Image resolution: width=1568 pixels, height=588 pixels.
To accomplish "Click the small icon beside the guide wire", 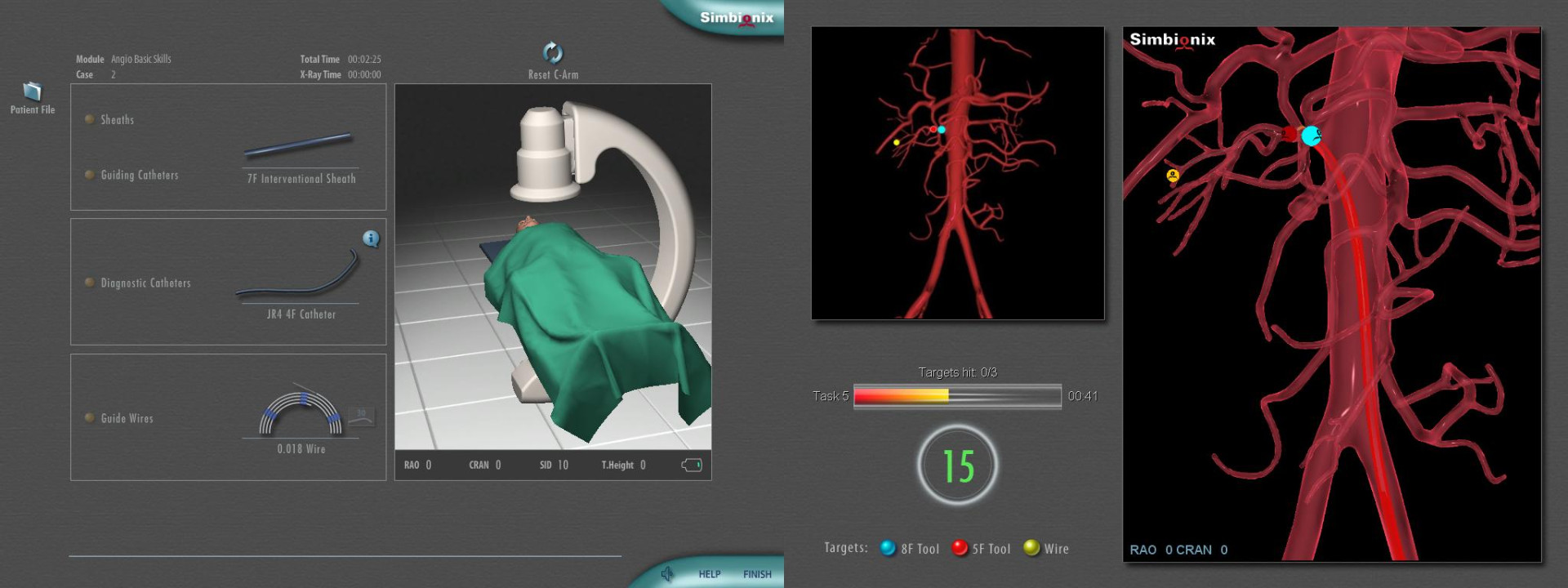I will [x=361, y=416].
